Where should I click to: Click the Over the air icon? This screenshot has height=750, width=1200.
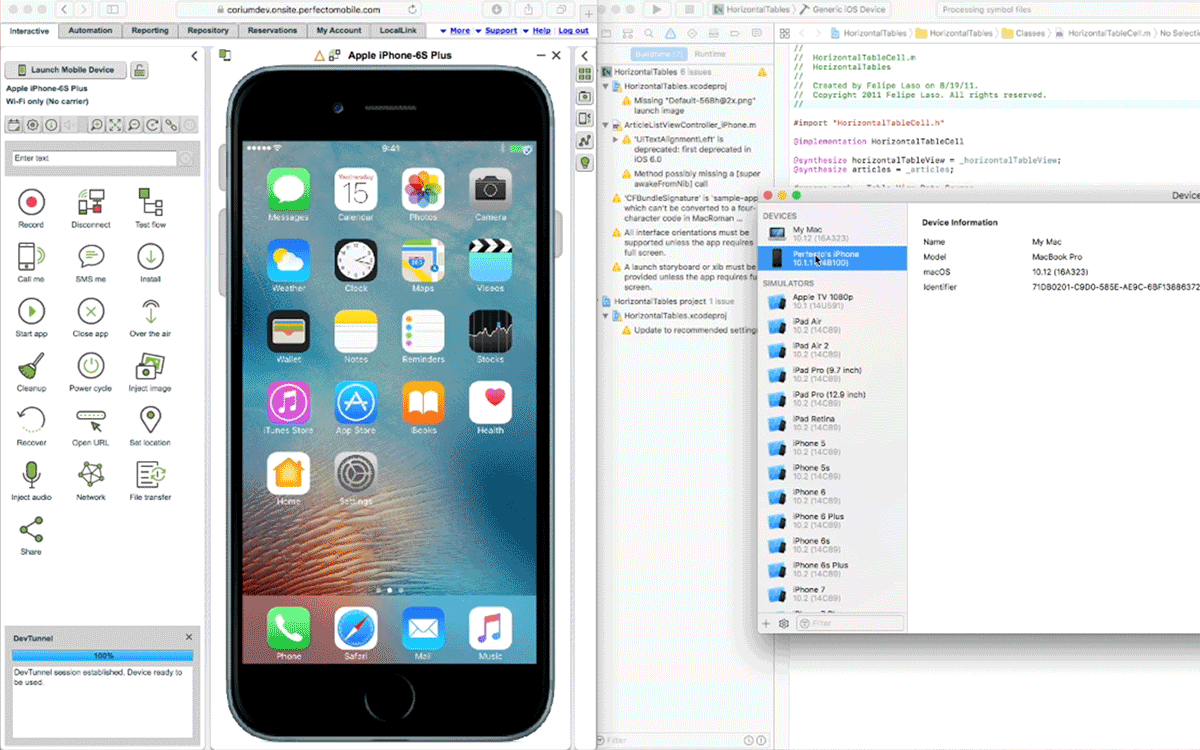pyautogui.click(x=150, y=311)
